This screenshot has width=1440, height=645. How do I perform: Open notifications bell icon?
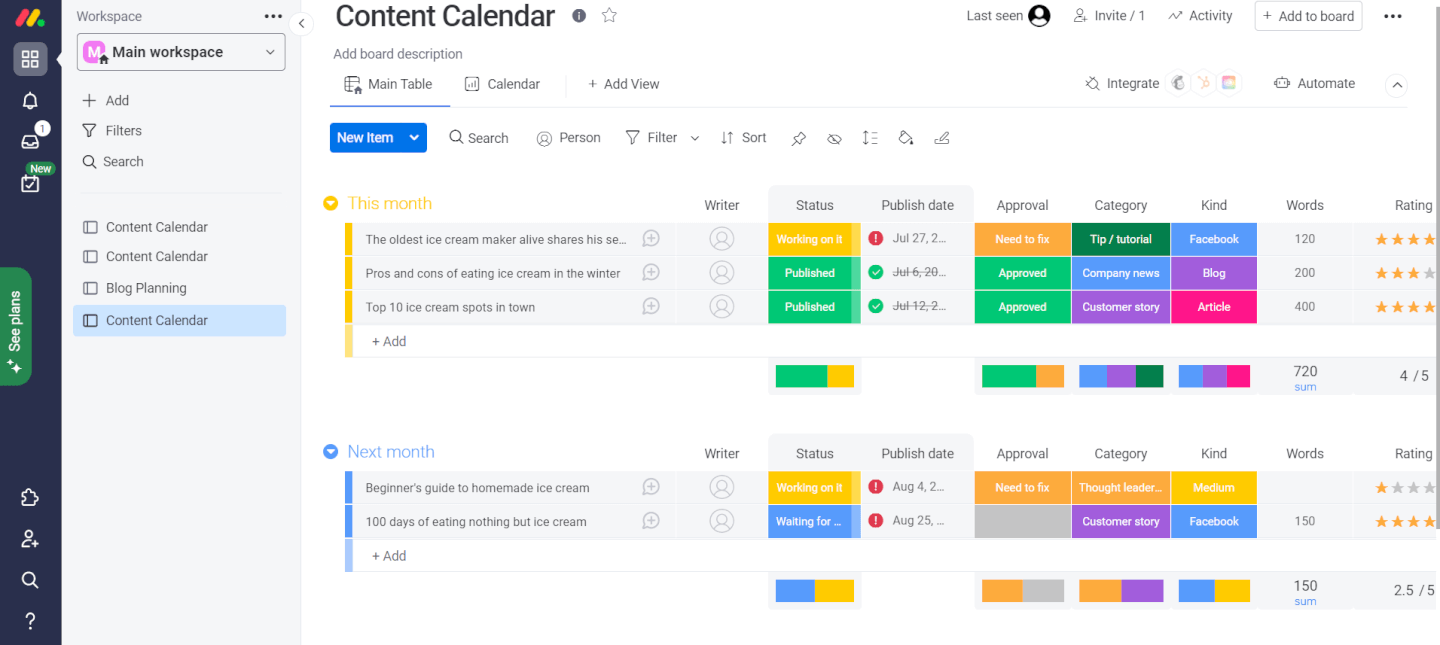[x=30, y=101]
